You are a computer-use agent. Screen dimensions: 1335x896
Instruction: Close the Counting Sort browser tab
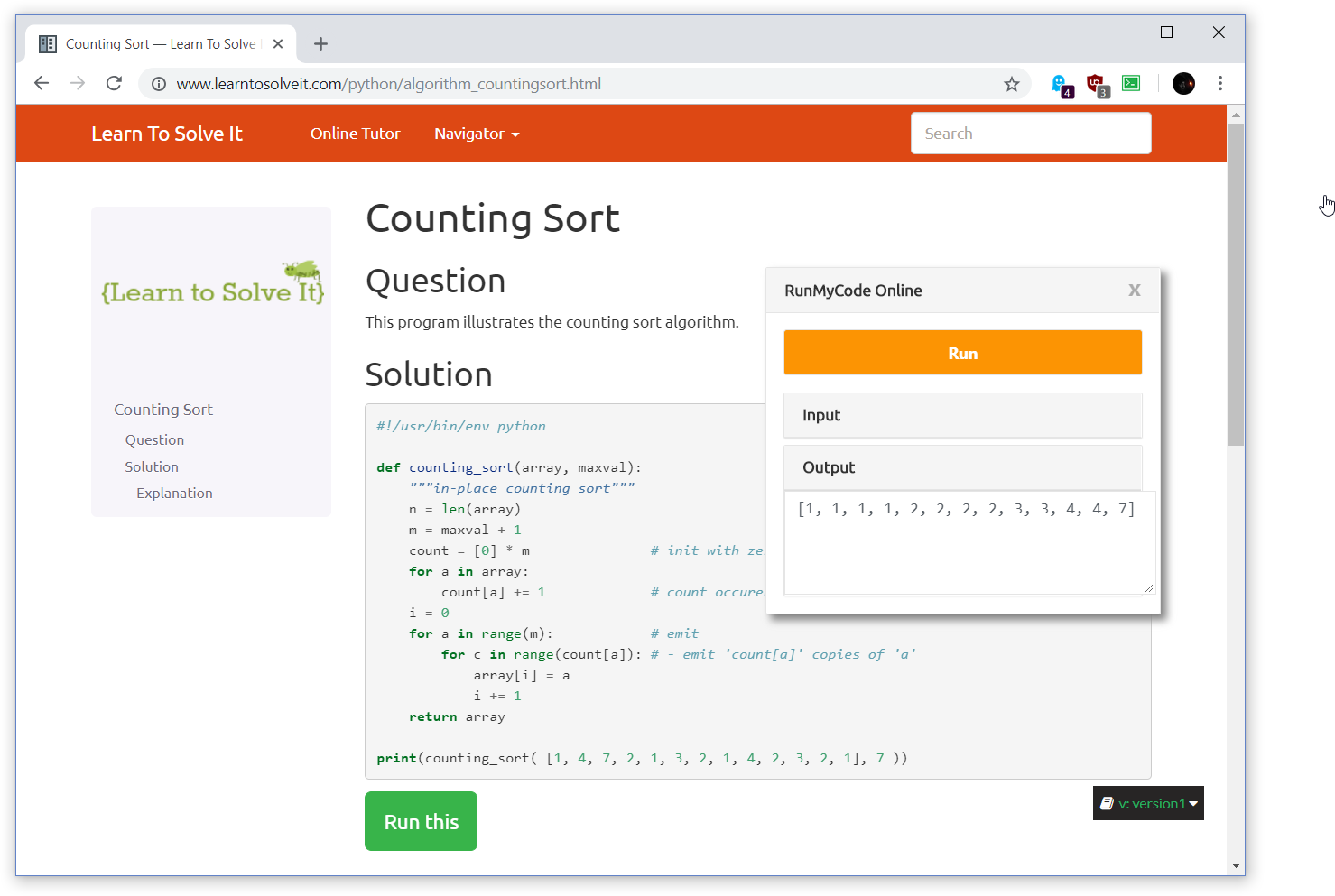tap(278, 43)
